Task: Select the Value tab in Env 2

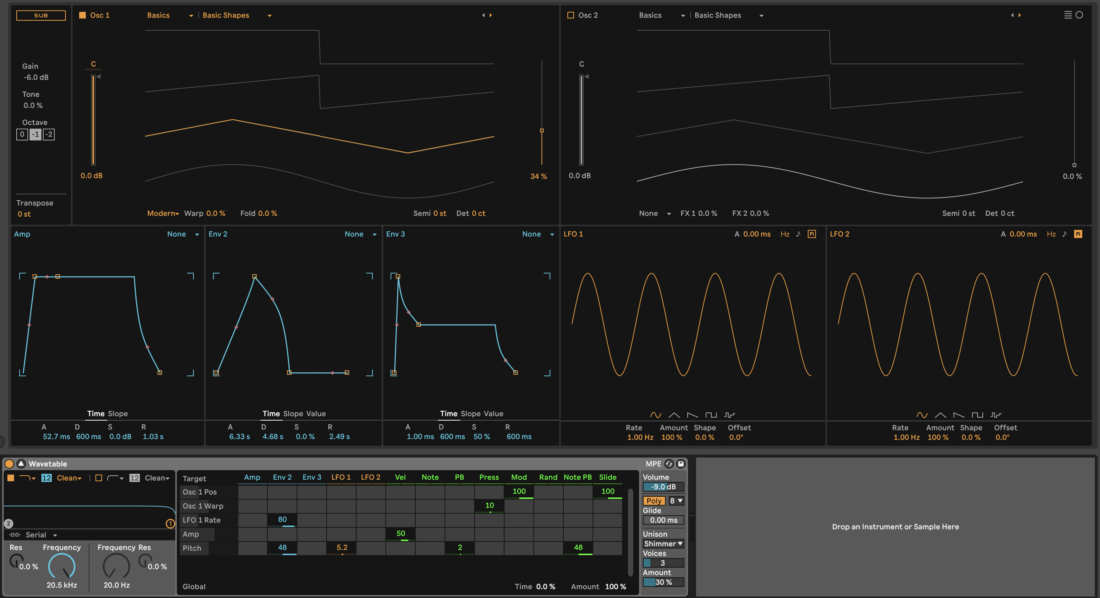Action: (316, 413)
